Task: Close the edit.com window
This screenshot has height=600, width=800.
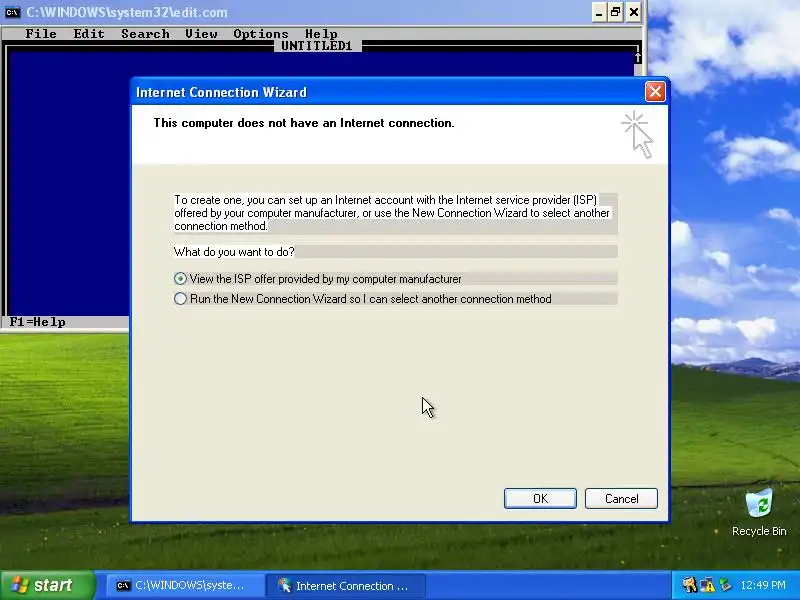Action: 633,12
